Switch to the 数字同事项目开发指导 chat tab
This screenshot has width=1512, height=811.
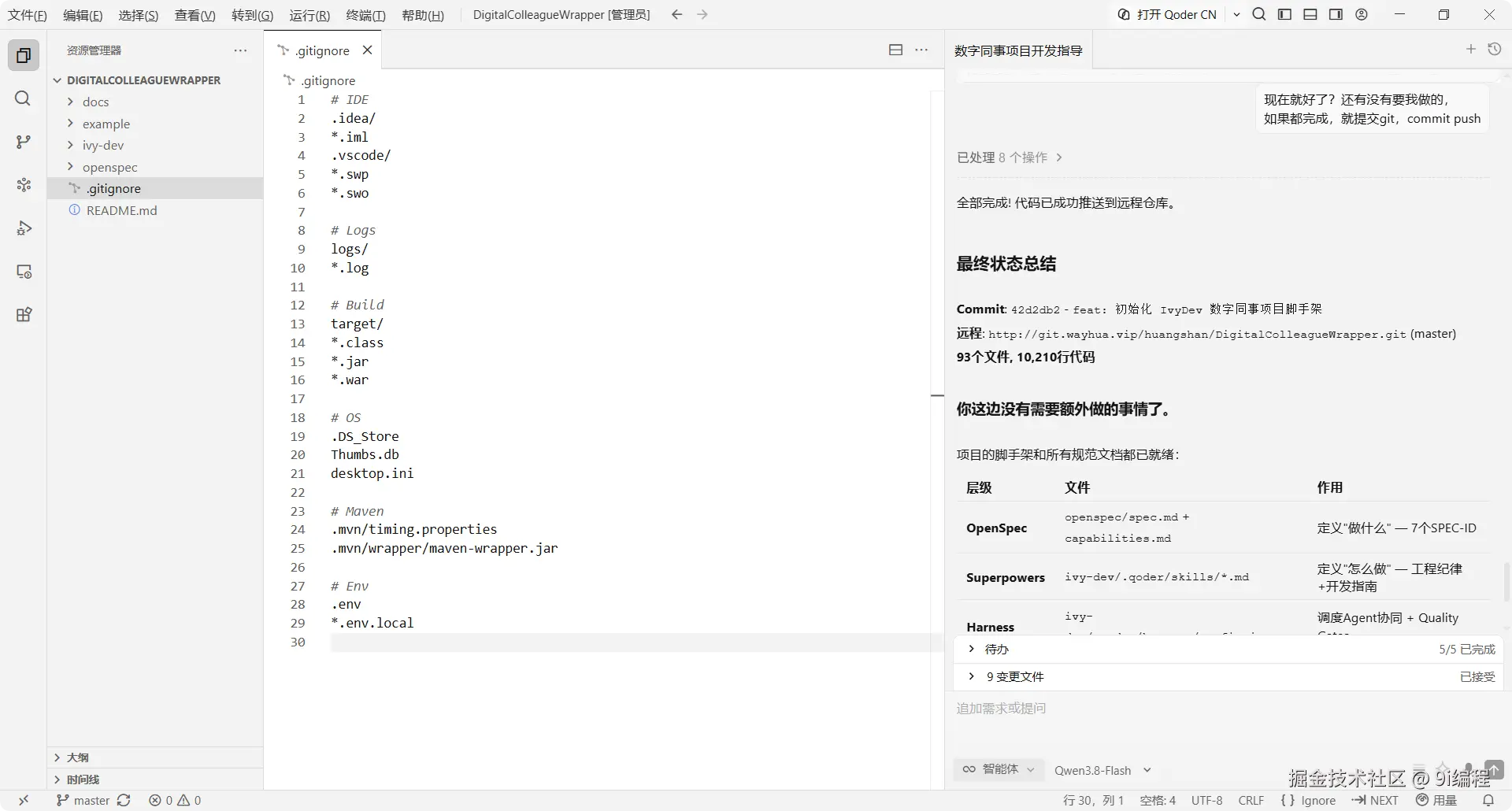pyautogui.click(x=1018, y=50)
